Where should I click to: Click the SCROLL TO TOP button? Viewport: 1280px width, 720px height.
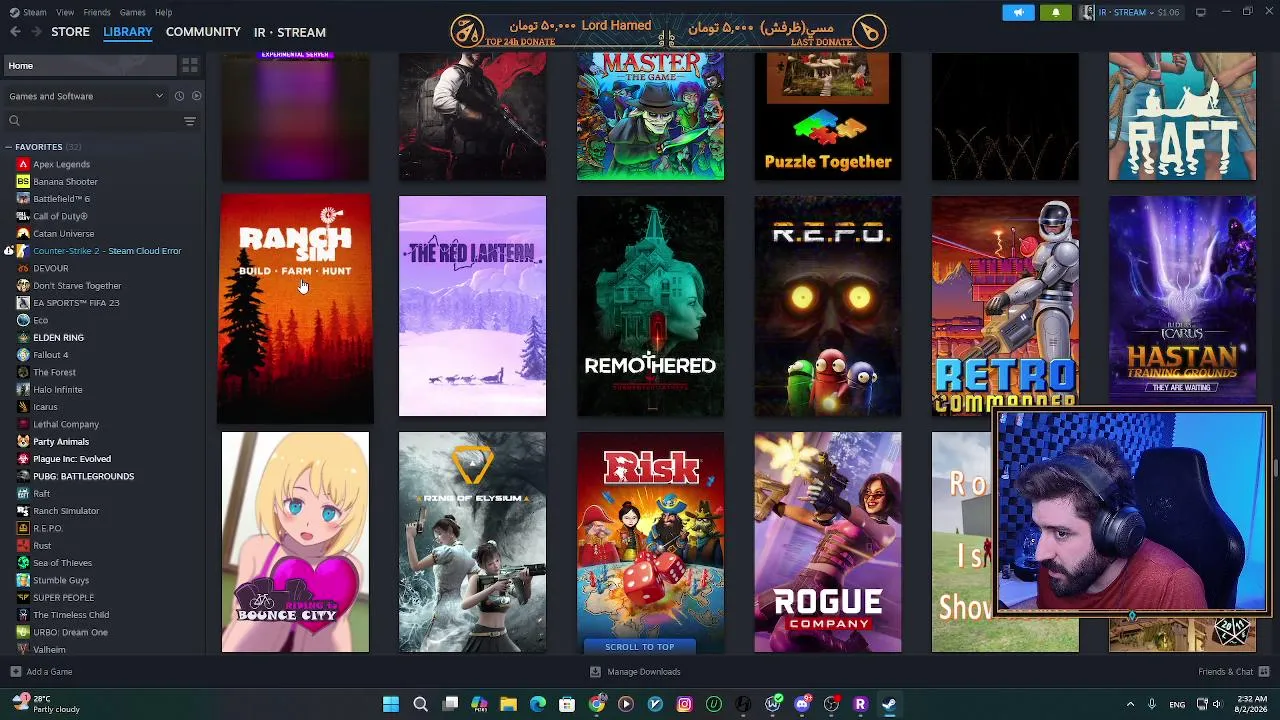640,647
